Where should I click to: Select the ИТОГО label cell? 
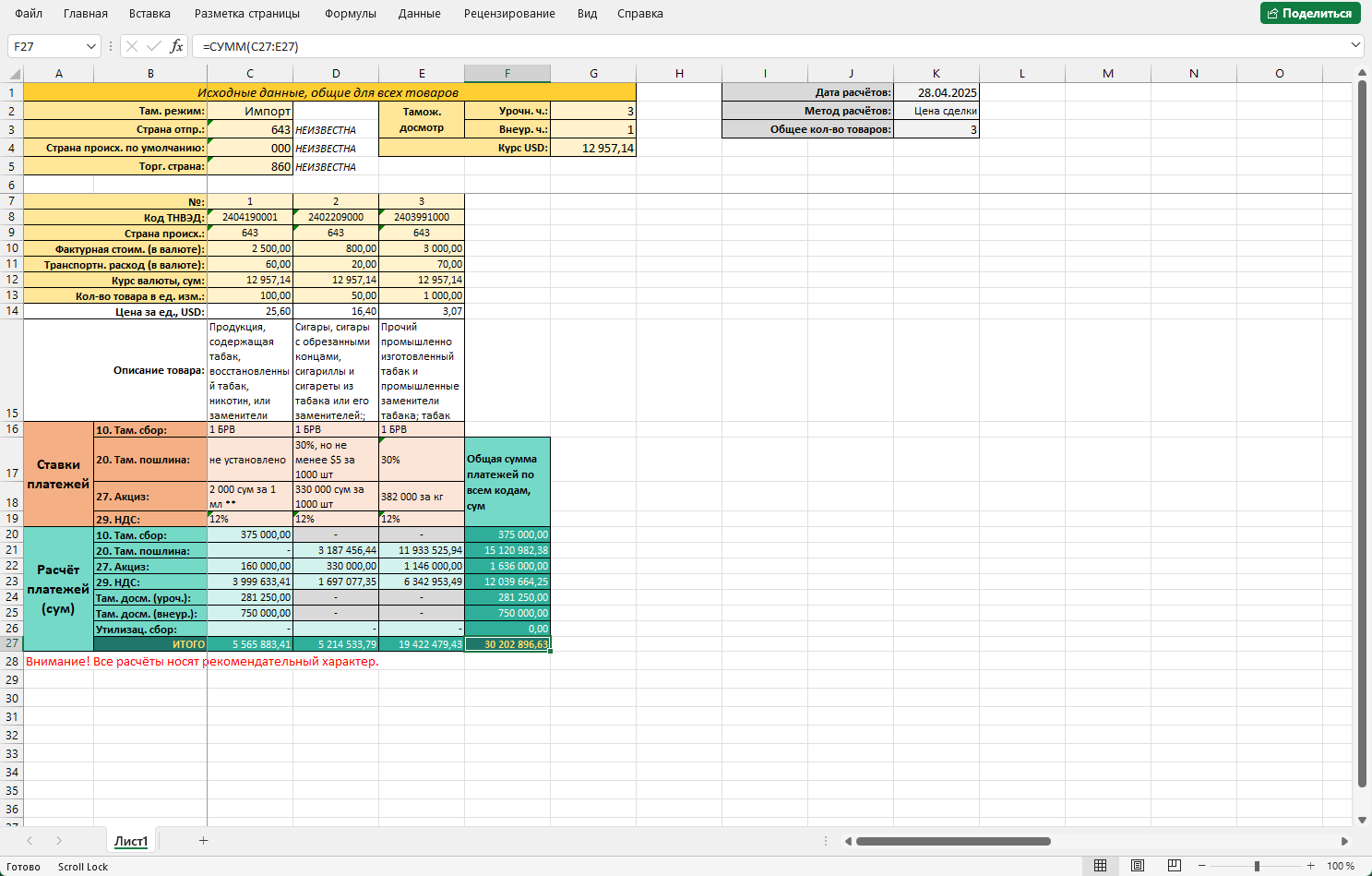150,644
